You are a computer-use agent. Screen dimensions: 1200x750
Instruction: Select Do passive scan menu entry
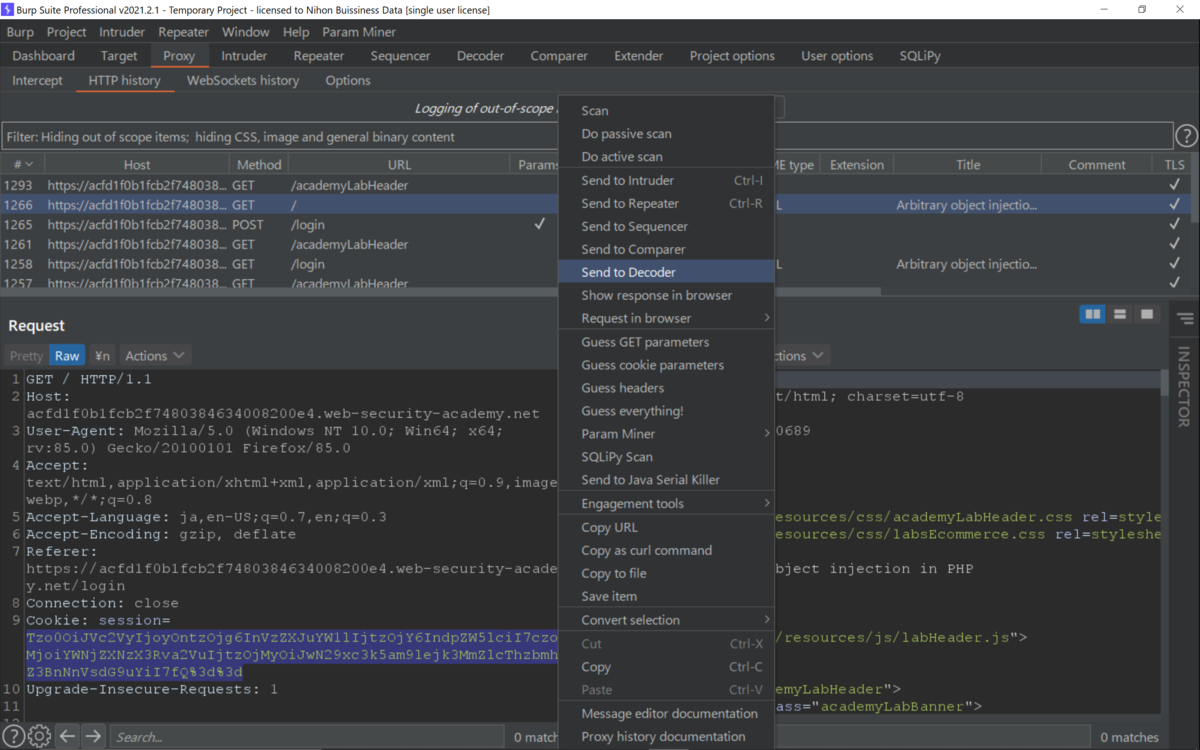click(667, 133)
